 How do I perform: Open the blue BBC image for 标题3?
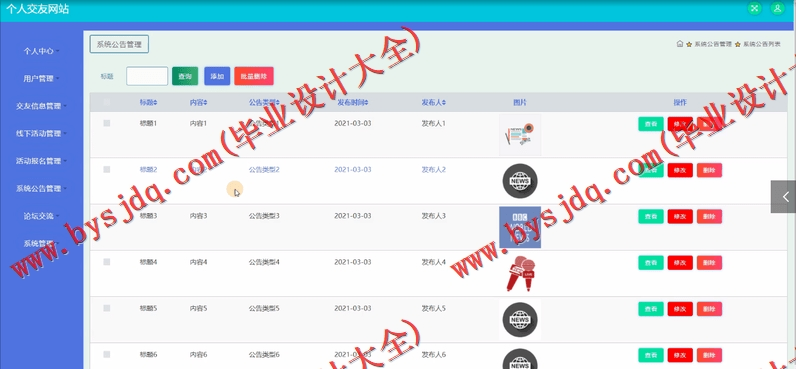coord(520,227)
